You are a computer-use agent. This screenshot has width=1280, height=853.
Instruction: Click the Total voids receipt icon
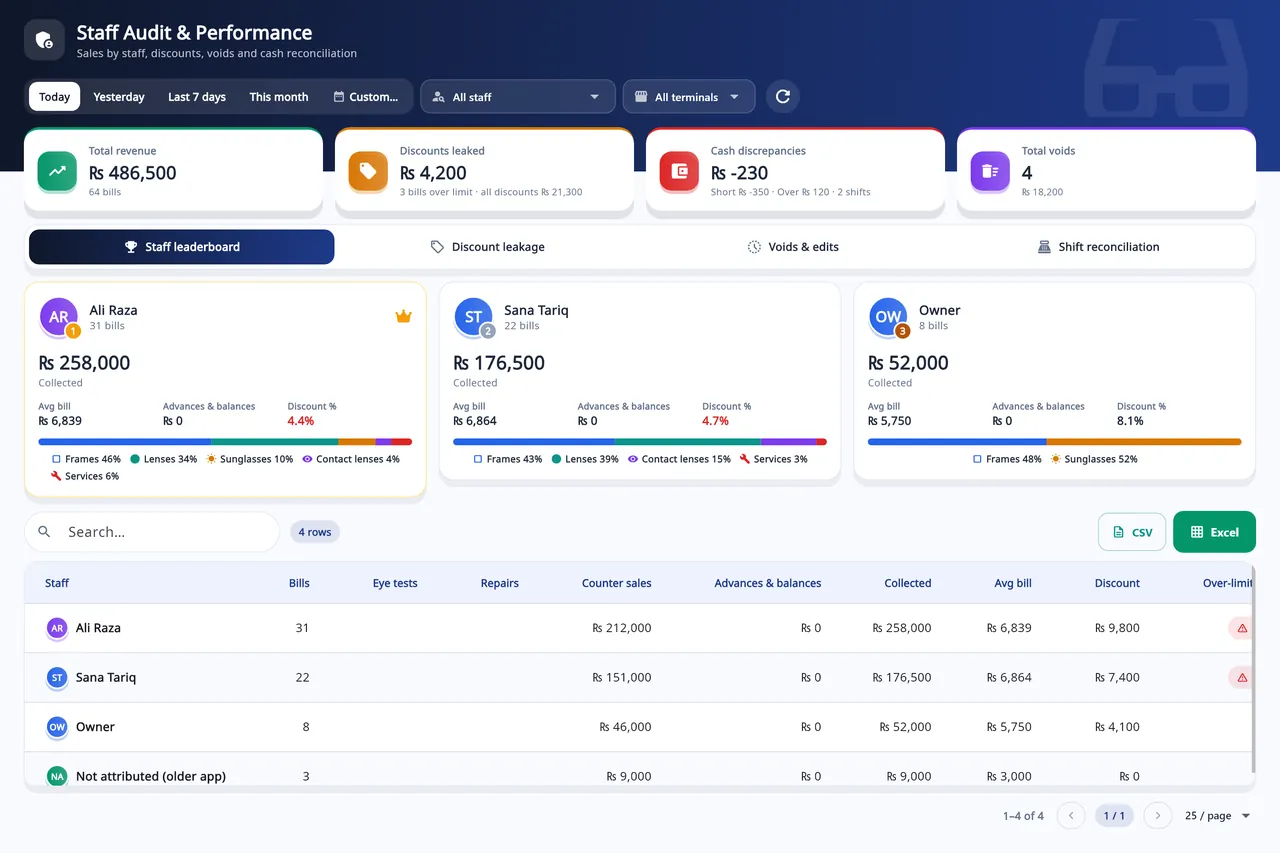coord(990,171)
